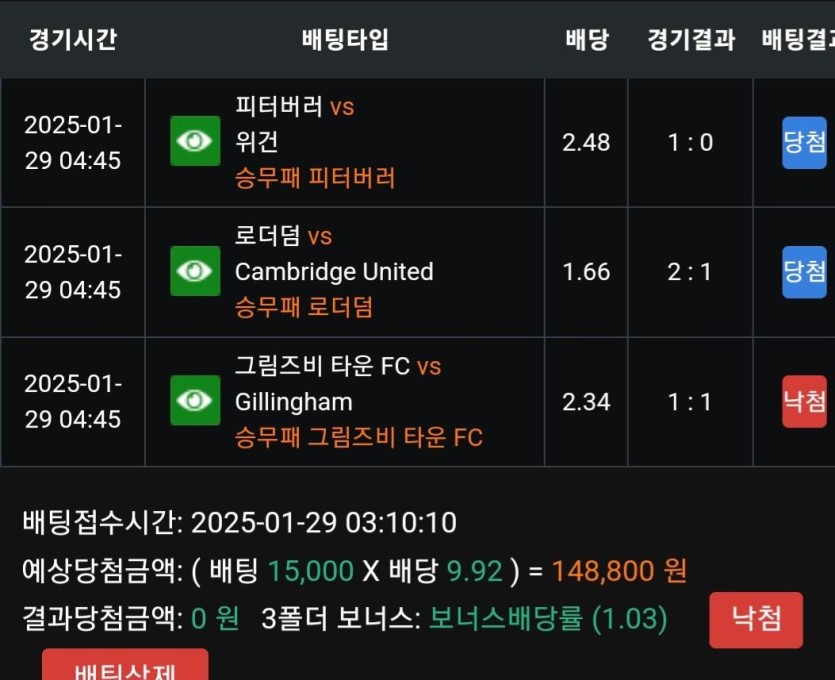835x680 pixels.
Task: Click the blue 당첨 badge for 로더덤
Action: (x=804, y=272)
